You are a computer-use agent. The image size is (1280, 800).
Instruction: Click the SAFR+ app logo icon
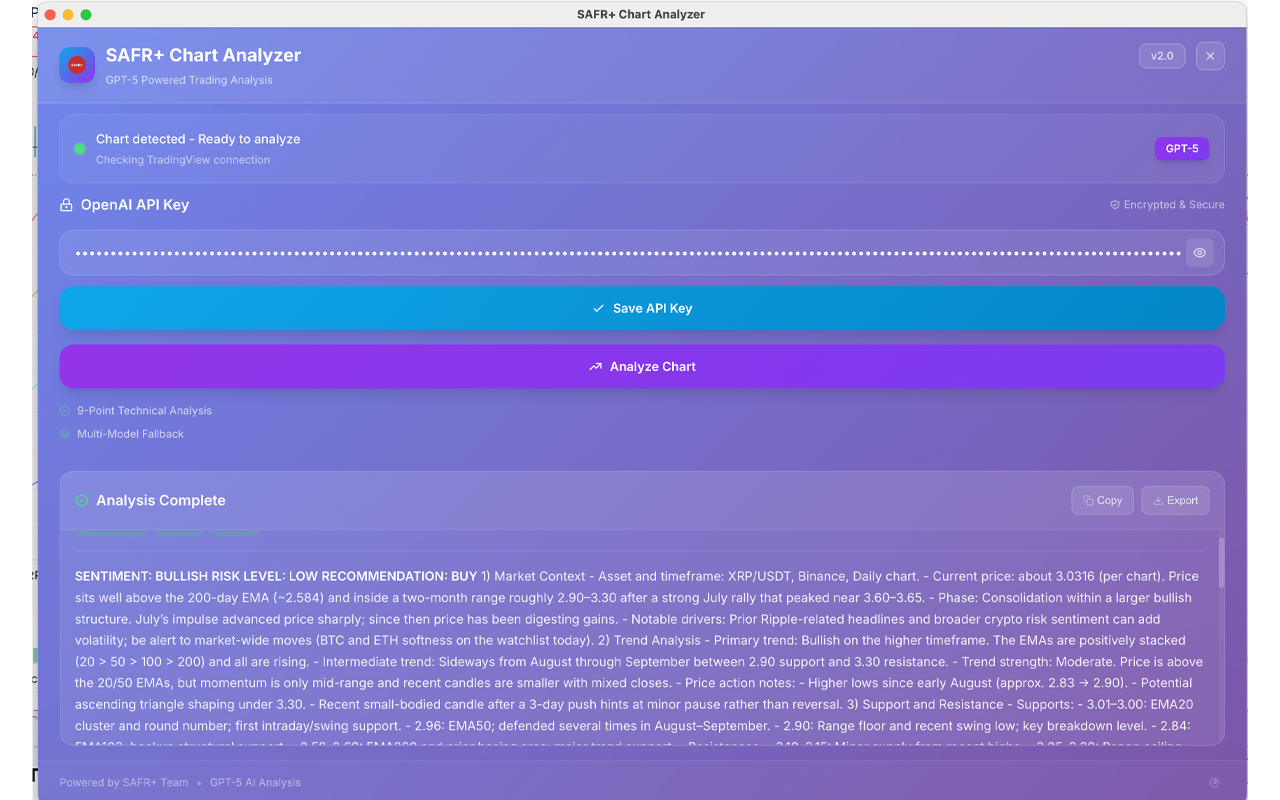[x=77, y=65]
